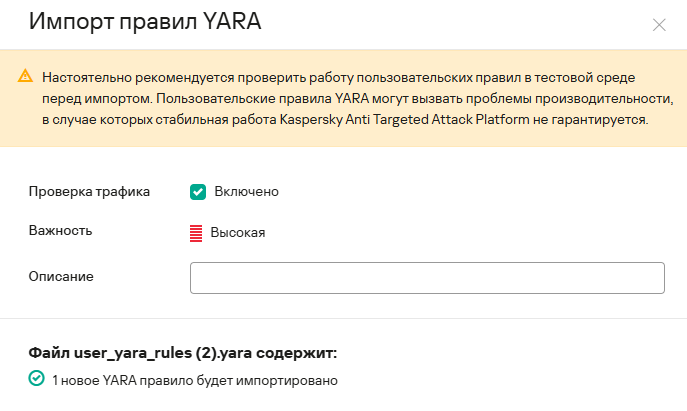
Task: Click the red high-severity bars icon
Action: tap(196, 232)
